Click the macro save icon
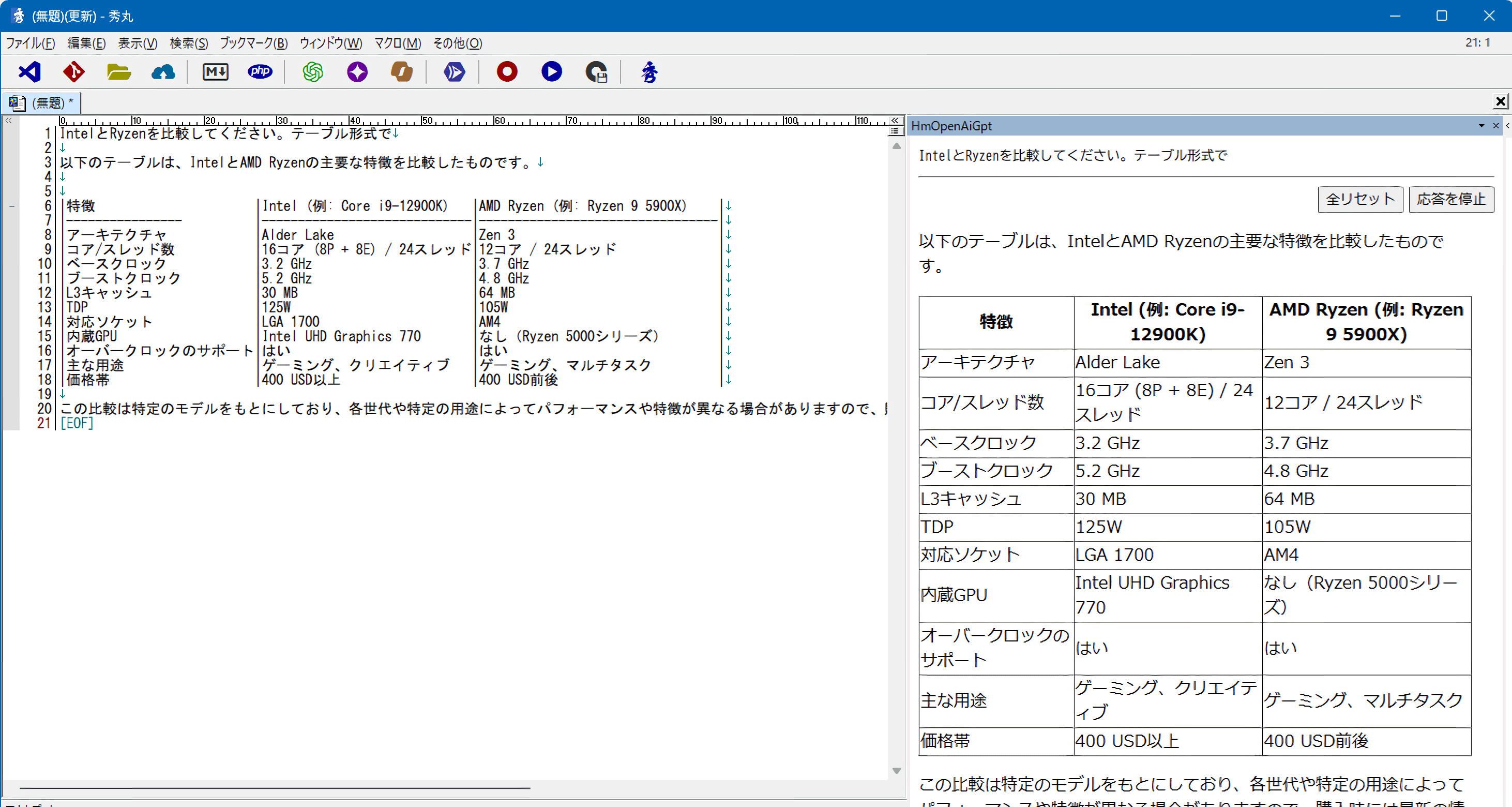 pos(596,72)
